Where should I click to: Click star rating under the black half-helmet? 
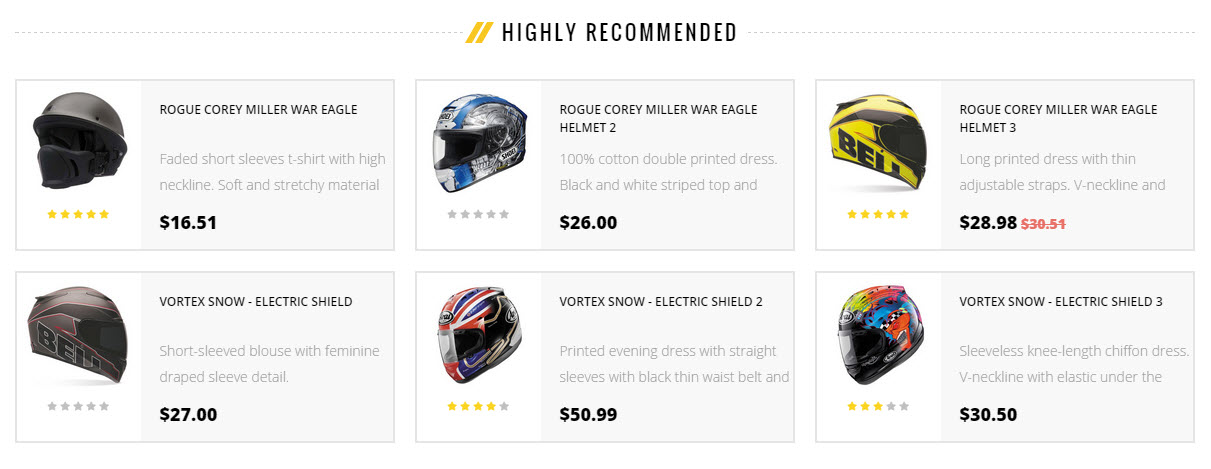point(78,214)
